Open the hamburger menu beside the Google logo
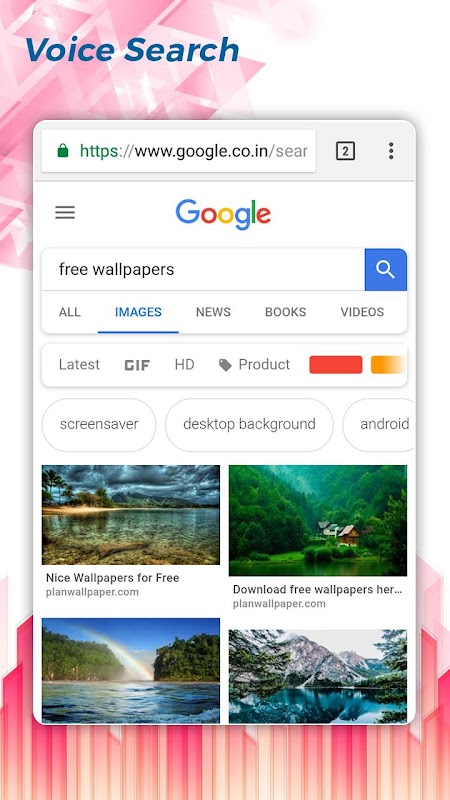Screen dimensions: 450x800 tap(65, 212)
